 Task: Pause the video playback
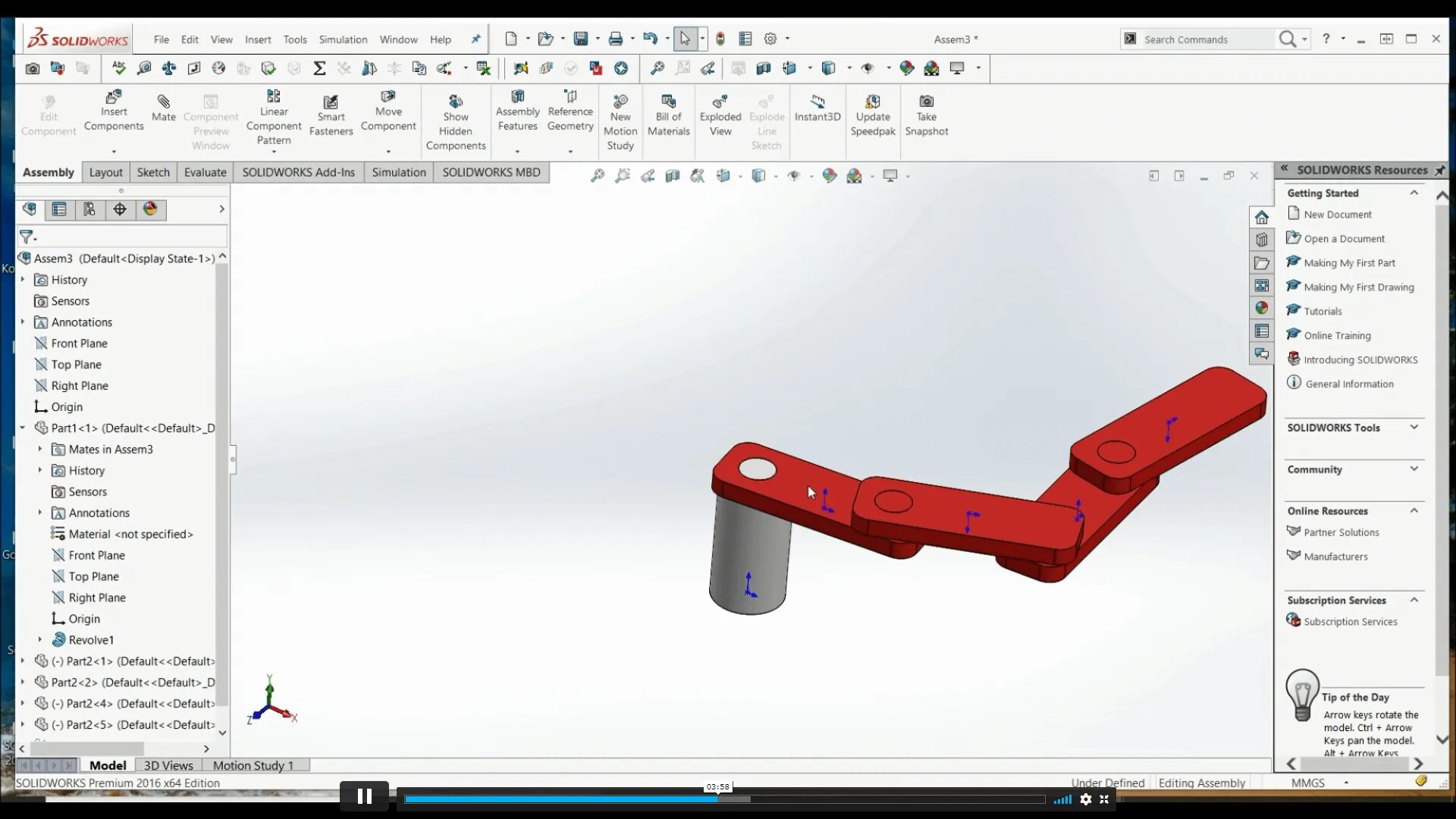[364, 796]
